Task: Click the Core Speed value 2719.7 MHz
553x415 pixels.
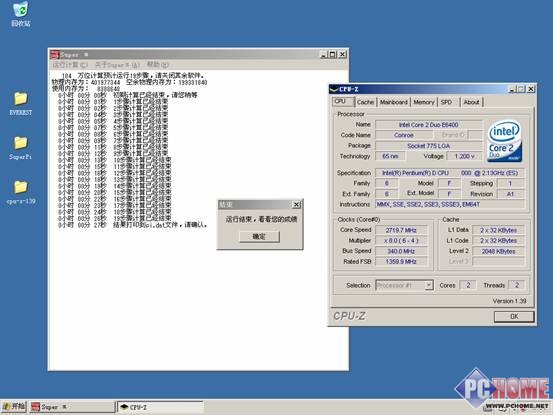Action: (401, 230)
